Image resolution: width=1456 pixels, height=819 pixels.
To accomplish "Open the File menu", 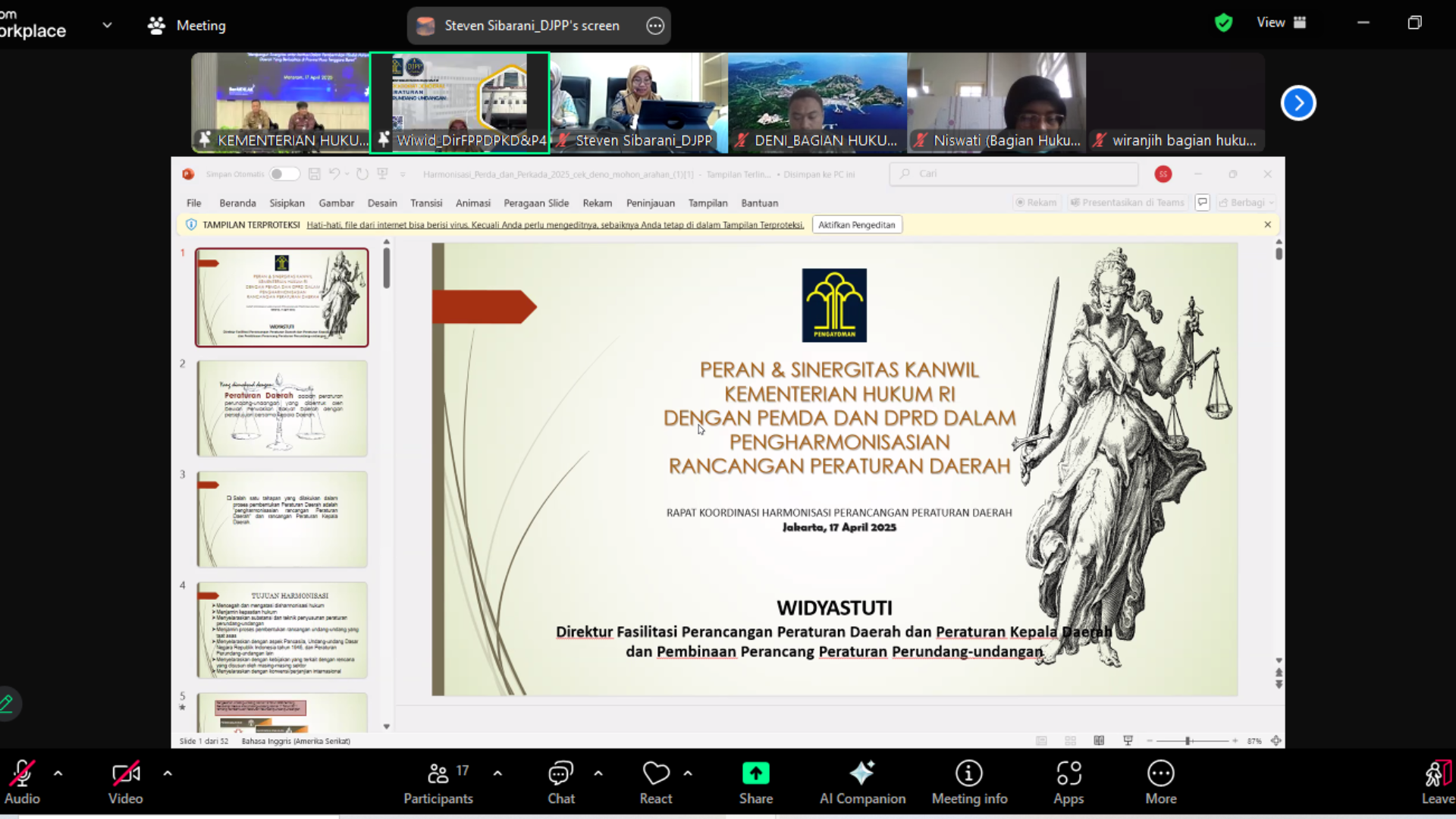I will coord(194,203).
